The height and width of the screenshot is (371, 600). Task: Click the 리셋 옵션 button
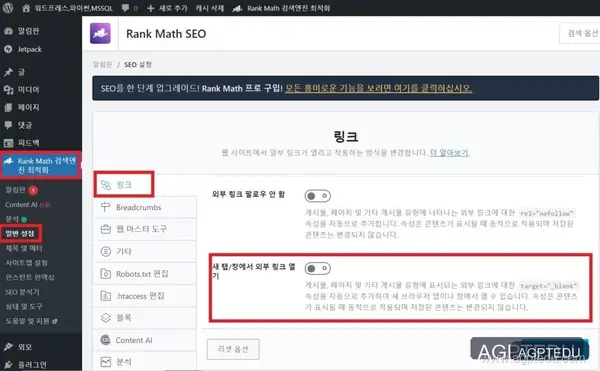point(233,349)
